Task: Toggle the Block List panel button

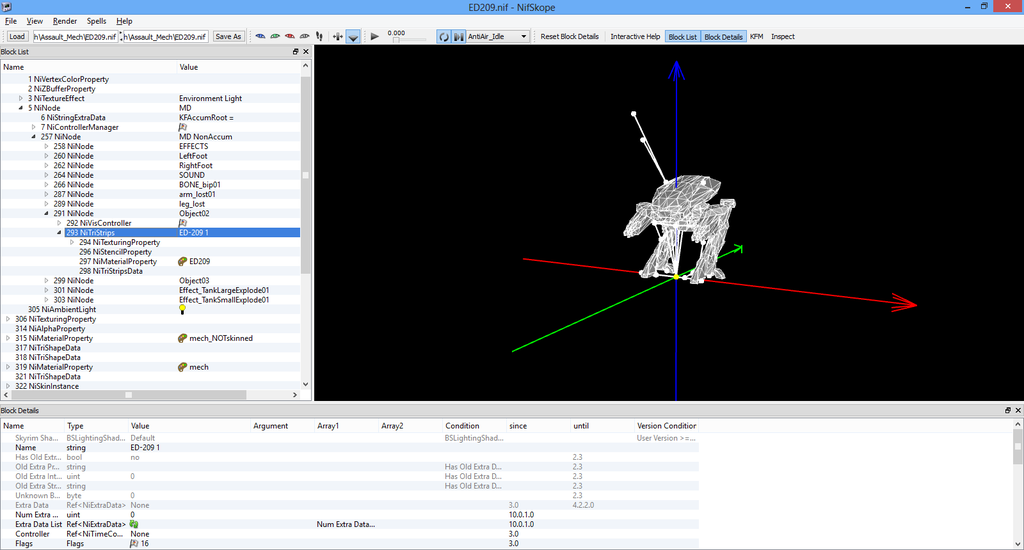Action: [x=682, y=37]
